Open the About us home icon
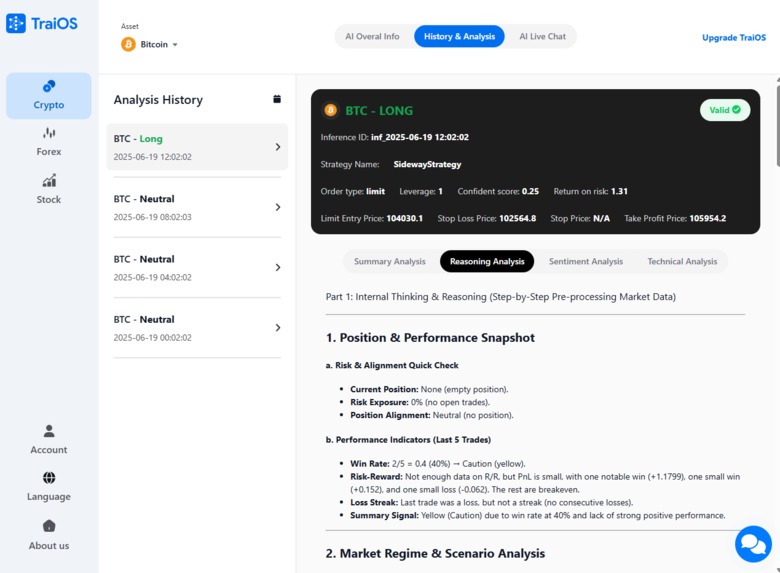 (x=49, y=526)
